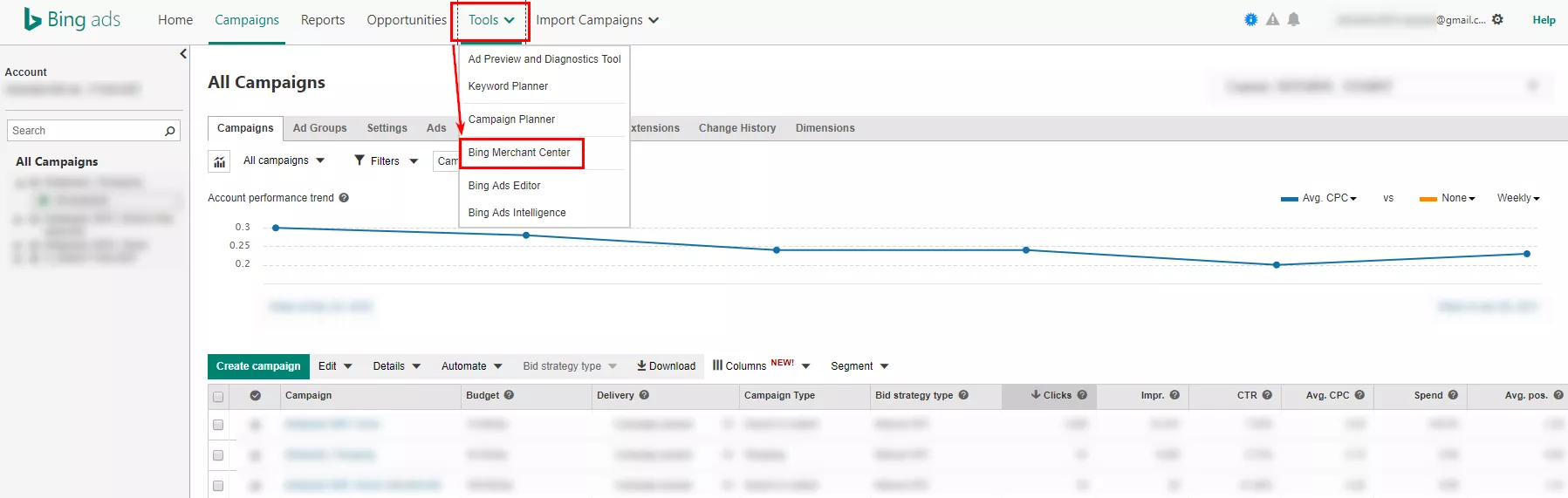Viewport: 1568px width, 498px height.
Task: Click the Bing ads logo
Action: click(72, 19)
